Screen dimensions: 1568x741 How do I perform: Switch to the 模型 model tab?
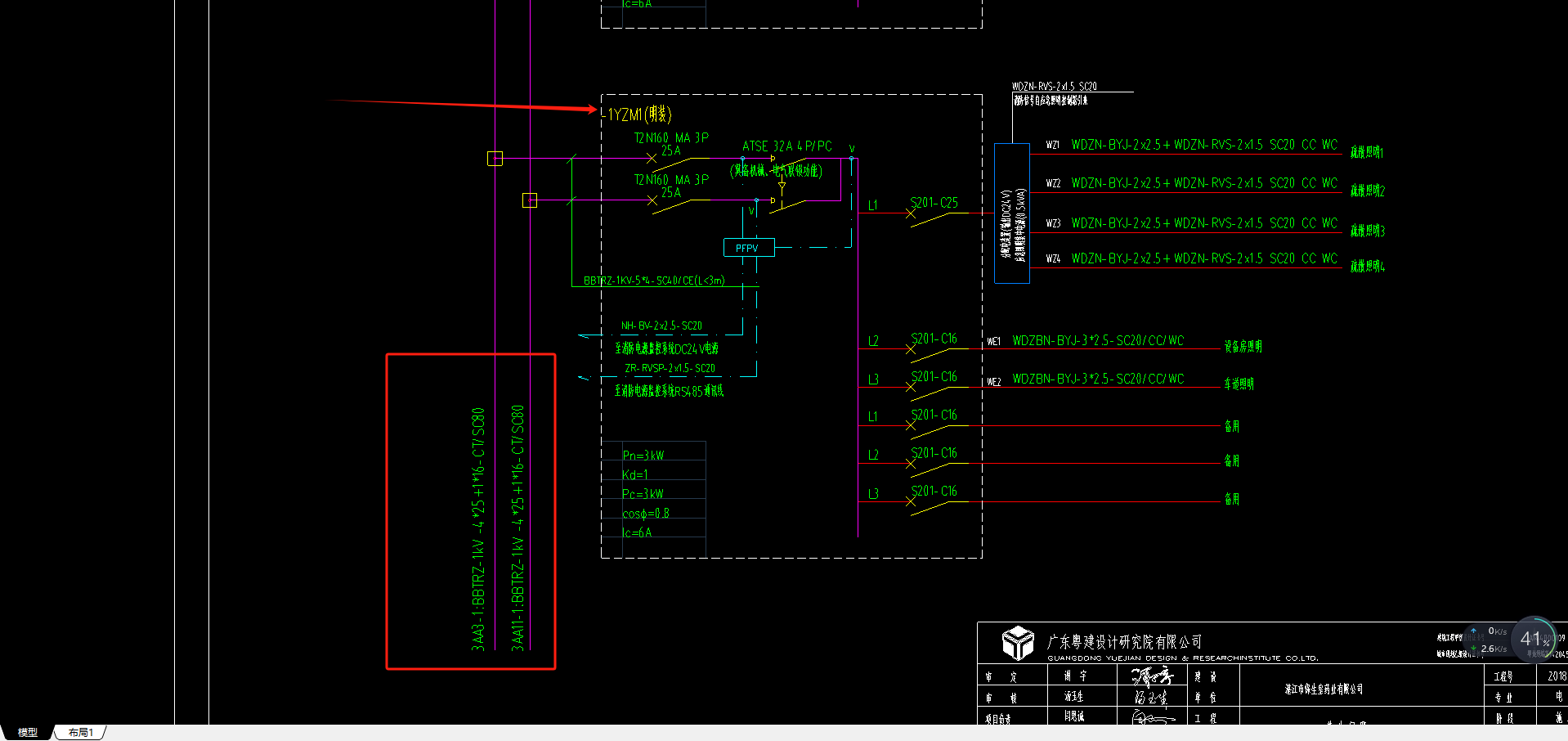[x=28, y=733]
